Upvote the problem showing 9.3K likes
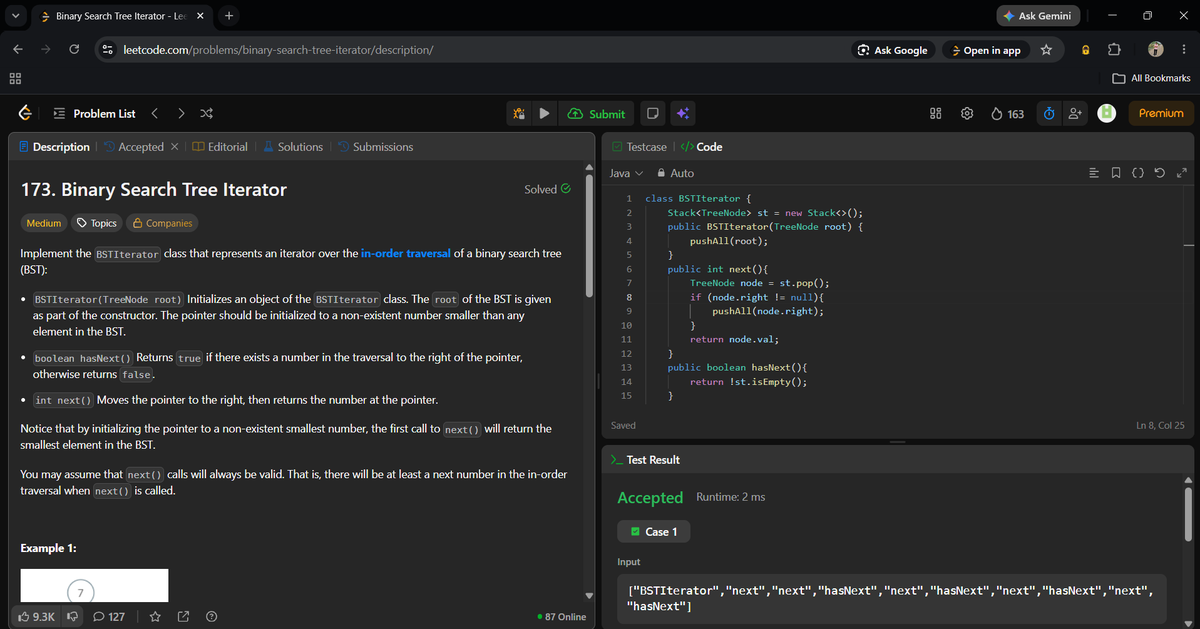Viewport: 1200px width, 629px height. point(37,617)
